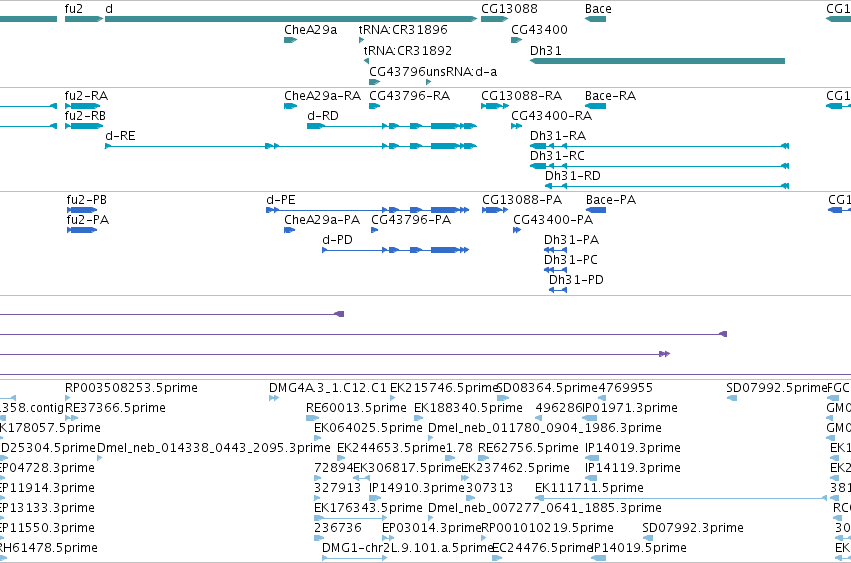Click IP14910.3prime EST label
The width and height of the screenshot is (851, 563).
click(417, 489)
